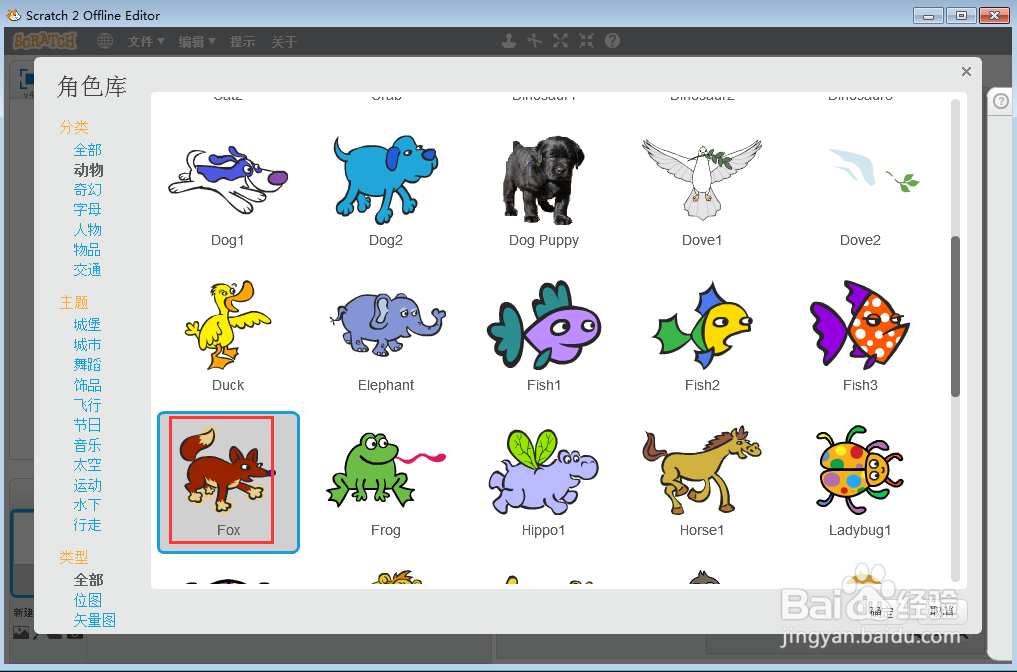The height and width of the screenshot is (672, 1017).
Task: Show all types with 全部 under 类型
Action: [x=88, y=580]
